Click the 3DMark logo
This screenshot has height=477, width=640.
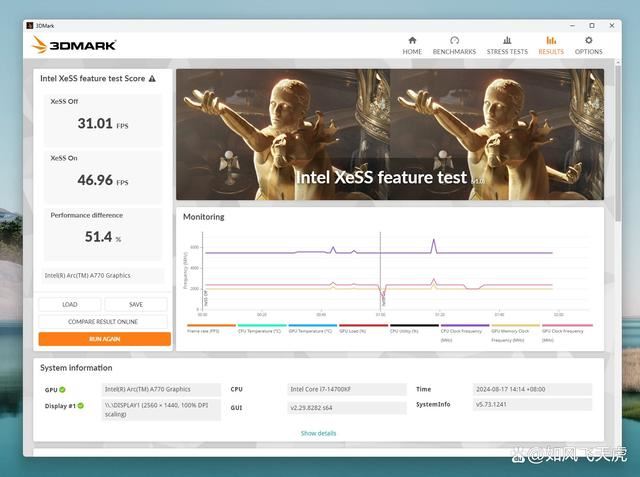coord(75,44)
